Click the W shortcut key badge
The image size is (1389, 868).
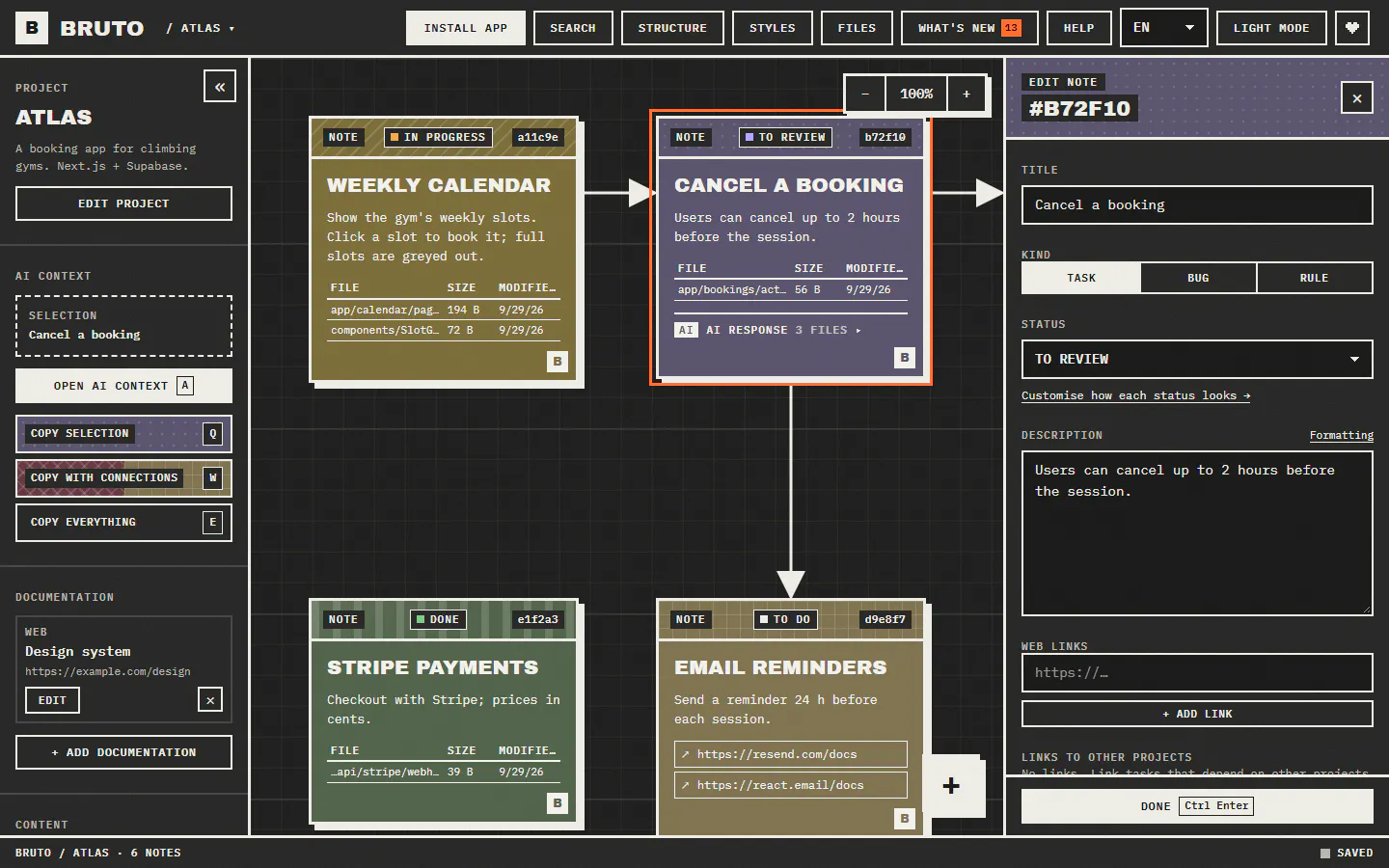(213, 478)
